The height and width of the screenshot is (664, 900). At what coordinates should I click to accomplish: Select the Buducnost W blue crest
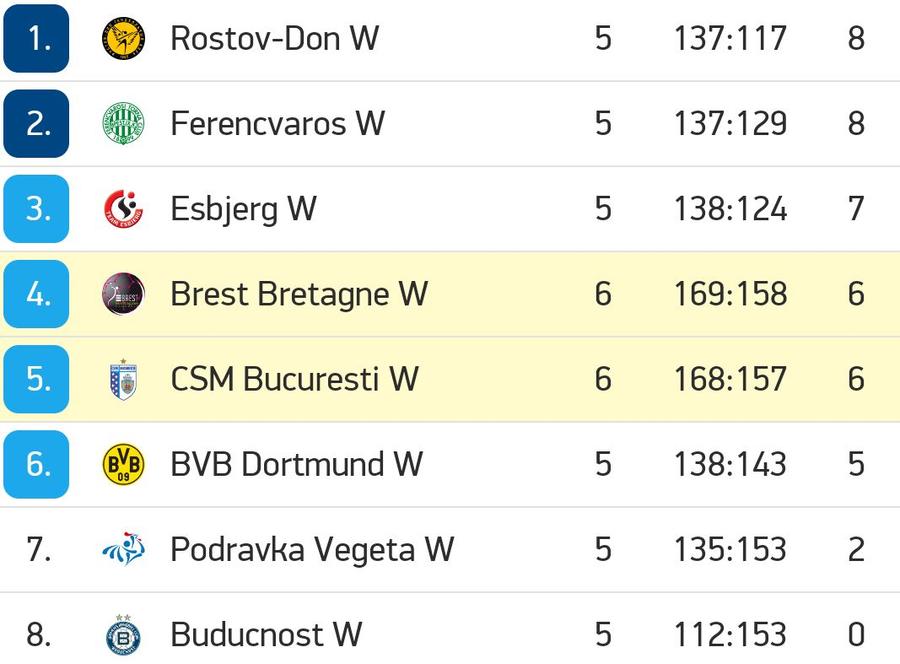pos(123,634)
